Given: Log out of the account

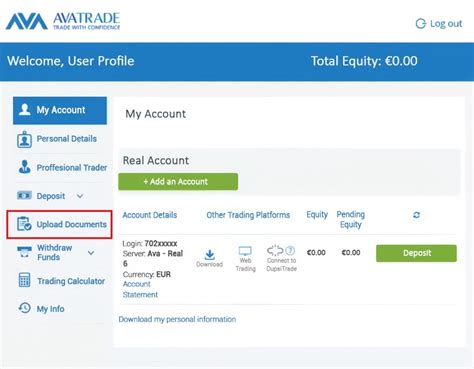Looking at the screenshot, I should click(439, 23).
